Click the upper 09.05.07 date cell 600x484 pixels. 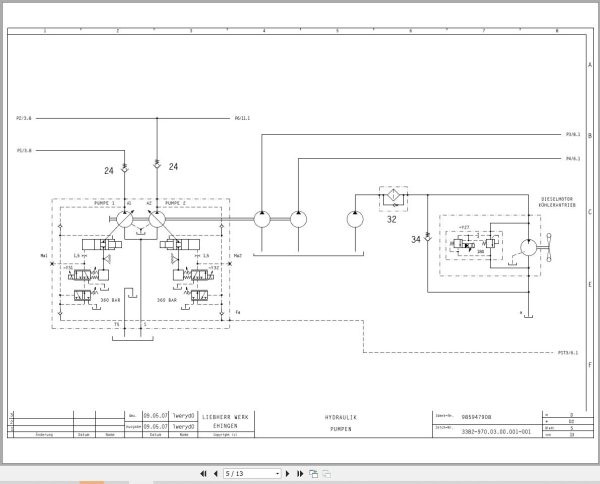click(155, 416)
